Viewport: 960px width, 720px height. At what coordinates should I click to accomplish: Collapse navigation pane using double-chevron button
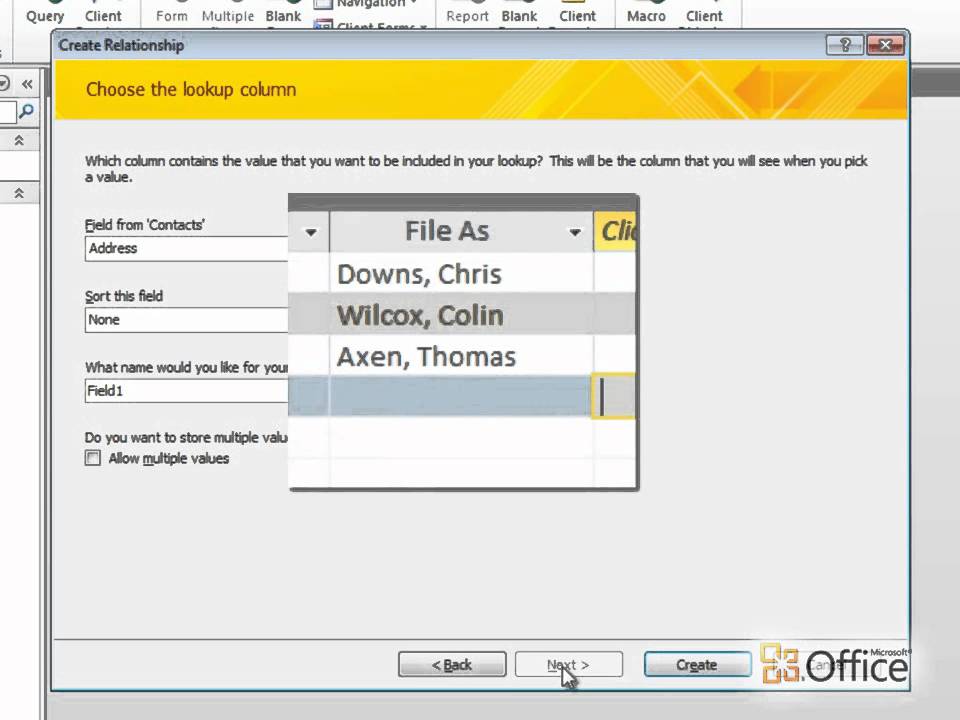click(x=27, y=84)
